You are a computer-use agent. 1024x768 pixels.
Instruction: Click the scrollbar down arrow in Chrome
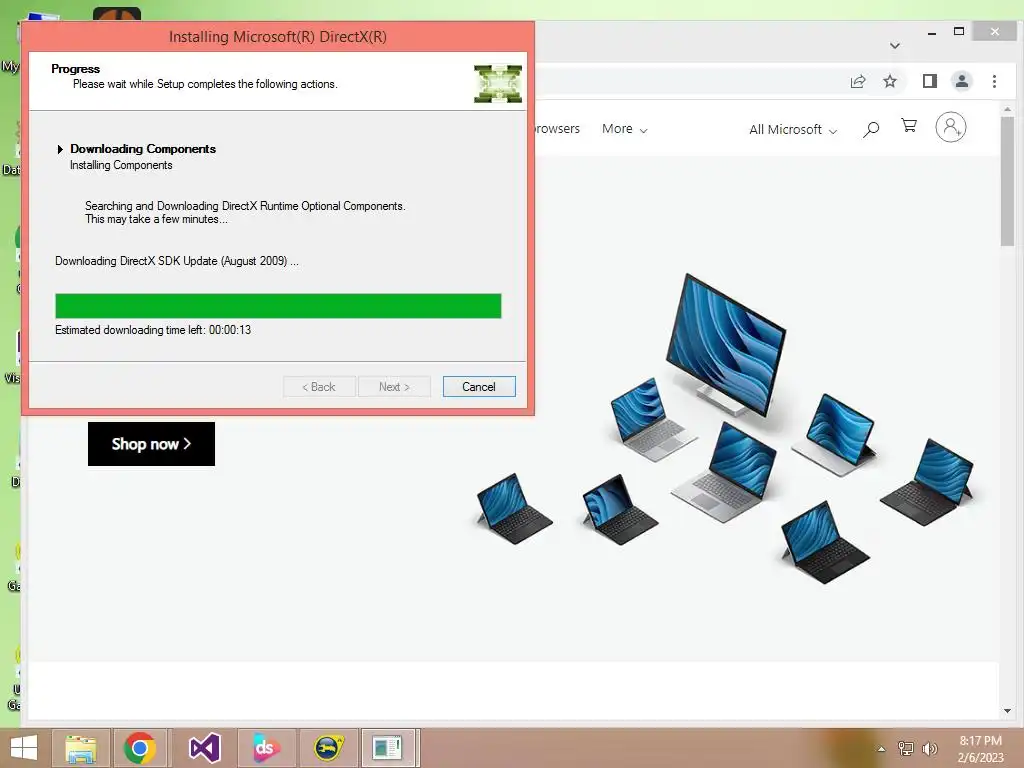(x=1007, y=711)
